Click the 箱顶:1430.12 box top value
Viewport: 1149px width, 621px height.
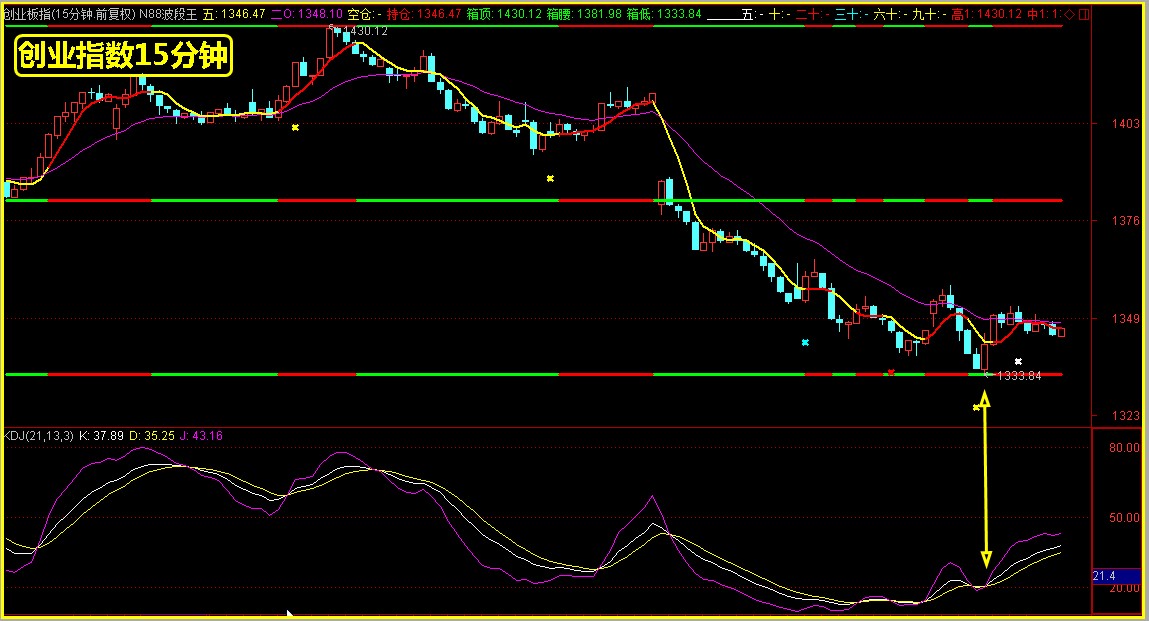click(x=504, y=14)
